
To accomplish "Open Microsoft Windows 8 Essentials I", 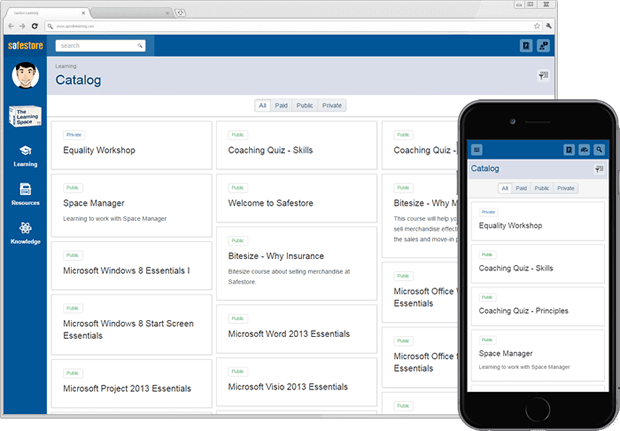I will (132, 266).
